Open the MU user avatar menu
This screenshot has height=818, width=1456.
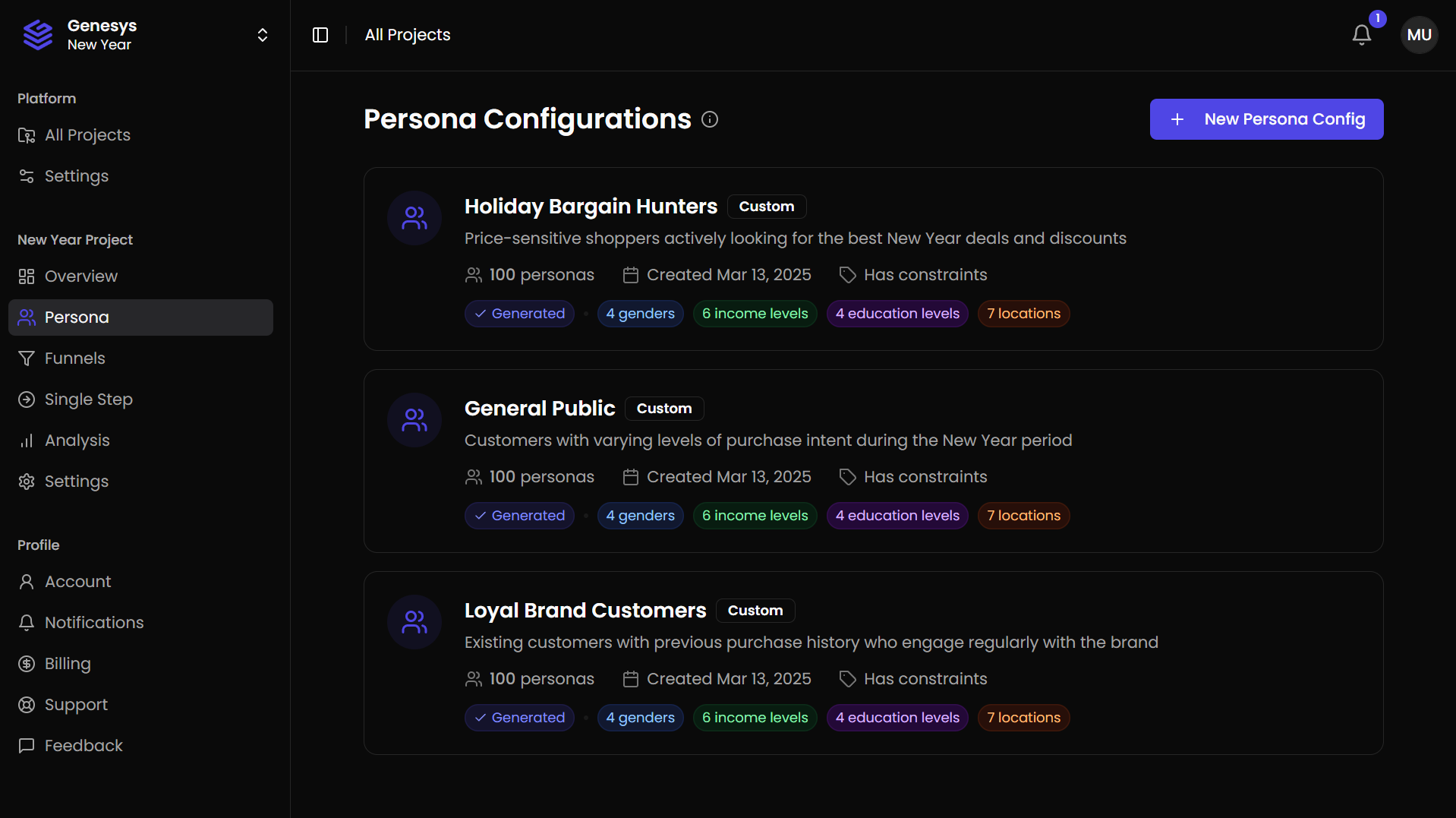click(1419, 35)
